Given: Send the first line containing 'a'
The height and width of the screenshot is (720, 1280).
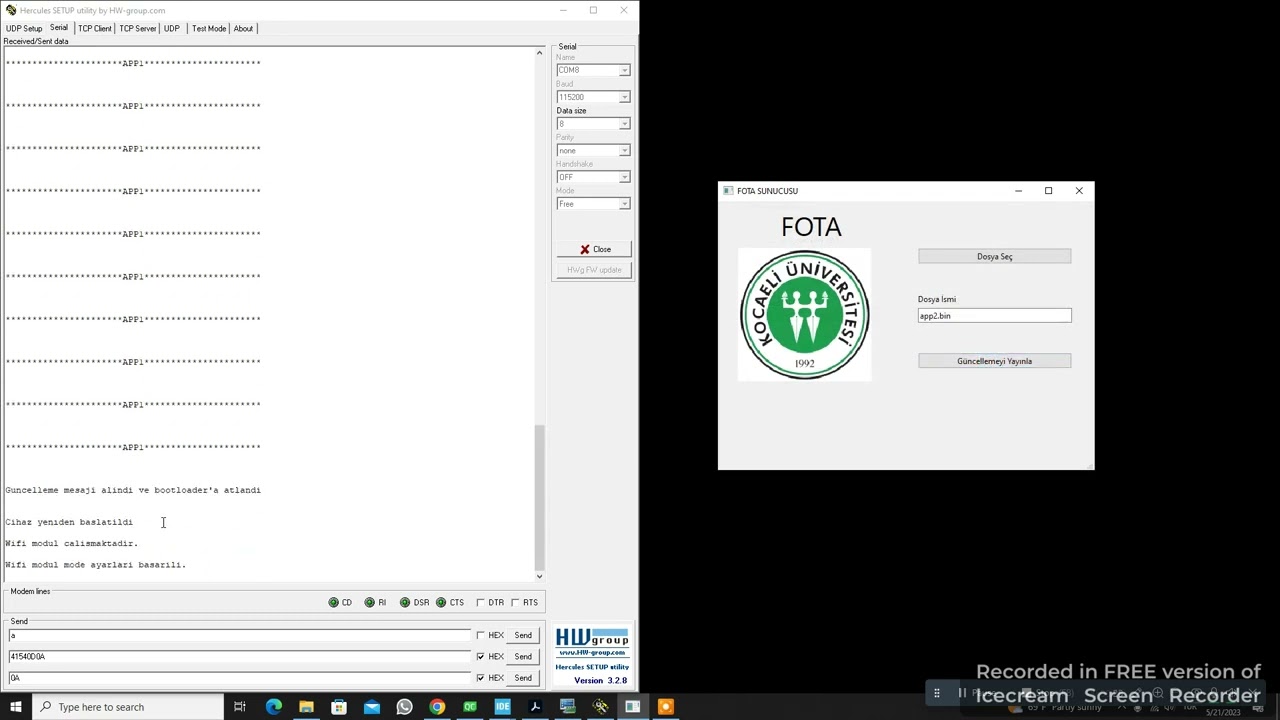Looking at the screenshot, I should click(523, 635).
